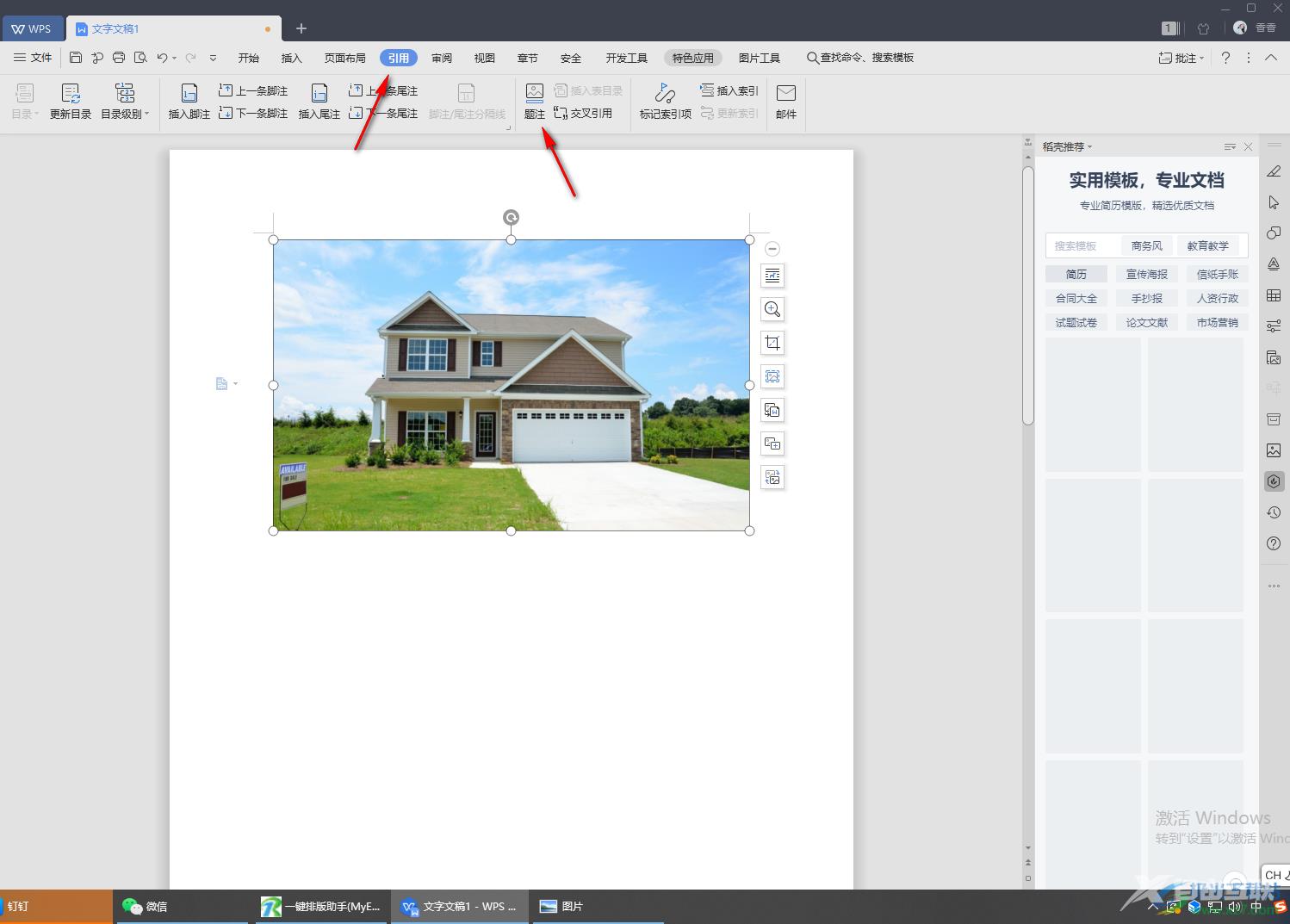Click Update Table of Contents (更新目录)
The width and height of the screenshot is (1290, 924).
(71, 101)
